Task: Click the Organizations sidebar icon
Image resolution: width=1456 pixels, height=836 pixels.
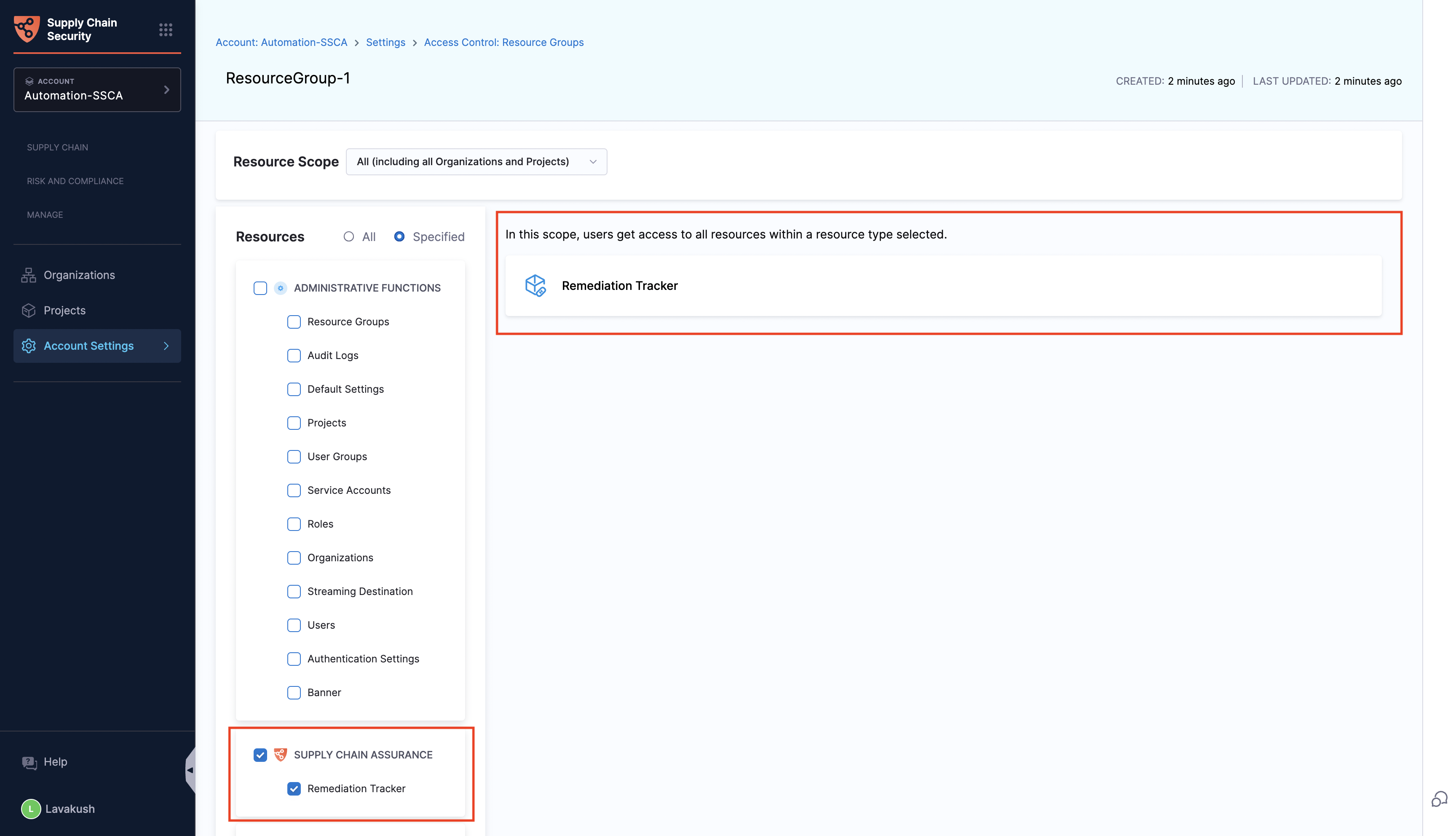Action: 29,275
